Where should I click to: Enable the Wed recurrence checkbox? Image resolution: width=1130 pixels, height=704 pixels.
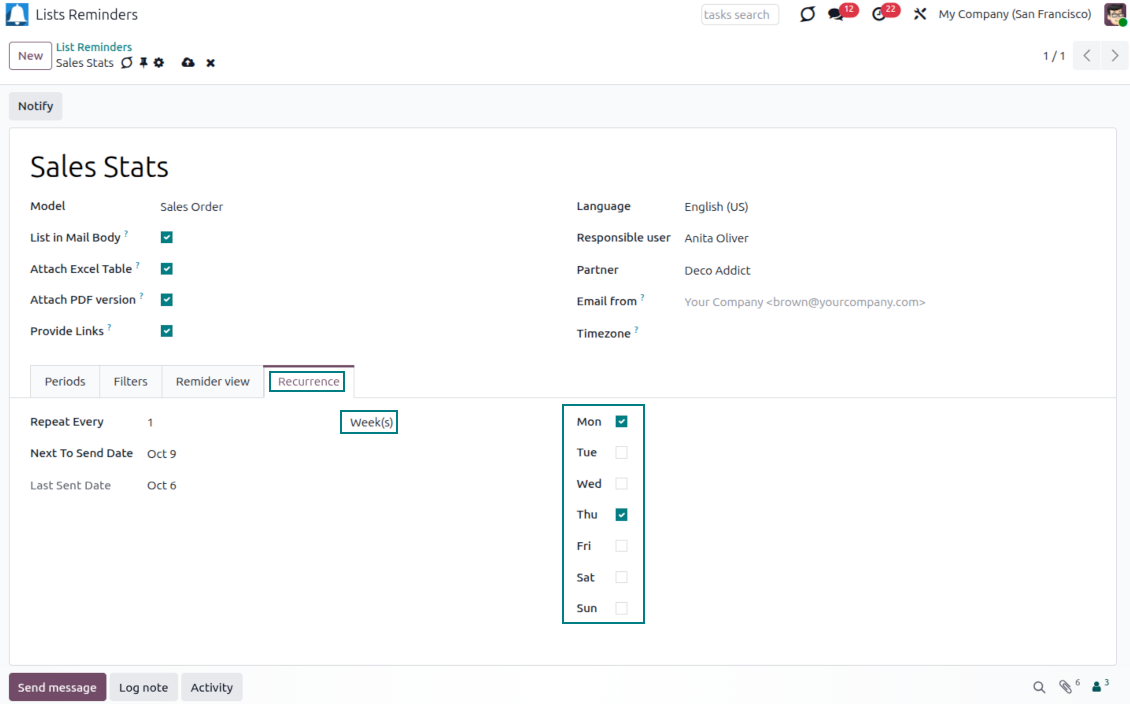(621, 484)
